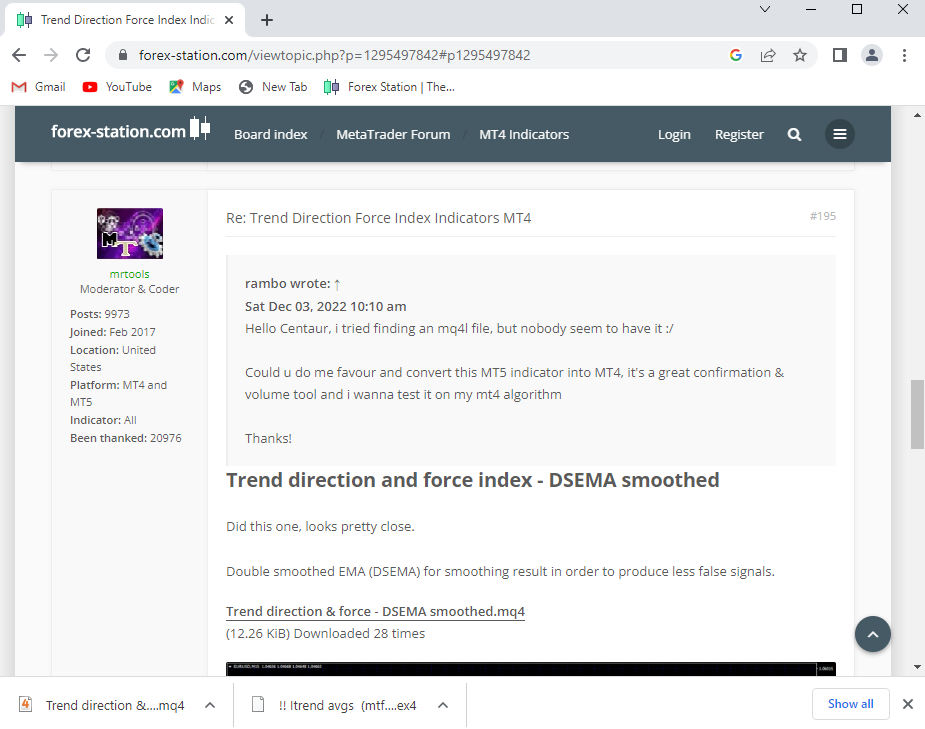Open the post title link
Screen dimensions: 925x729
click(378, 218)
